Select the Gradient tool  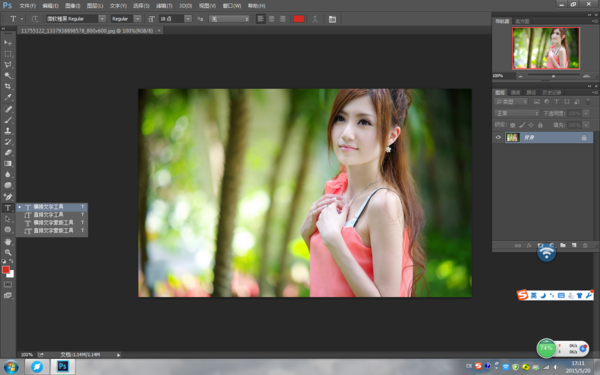tap(8, 163)
